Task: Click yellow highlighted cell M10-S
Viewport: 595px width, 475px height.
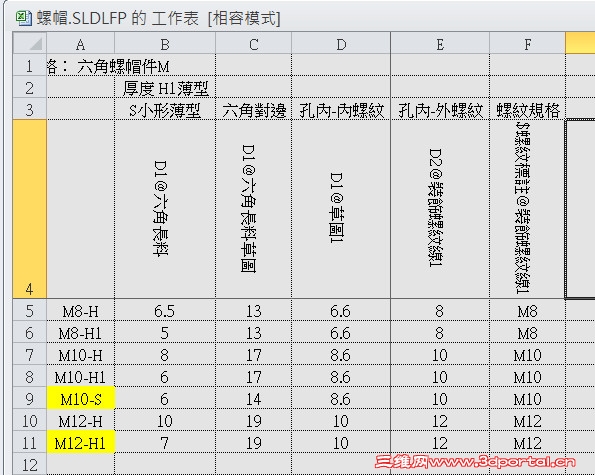Action: point(80,398)
